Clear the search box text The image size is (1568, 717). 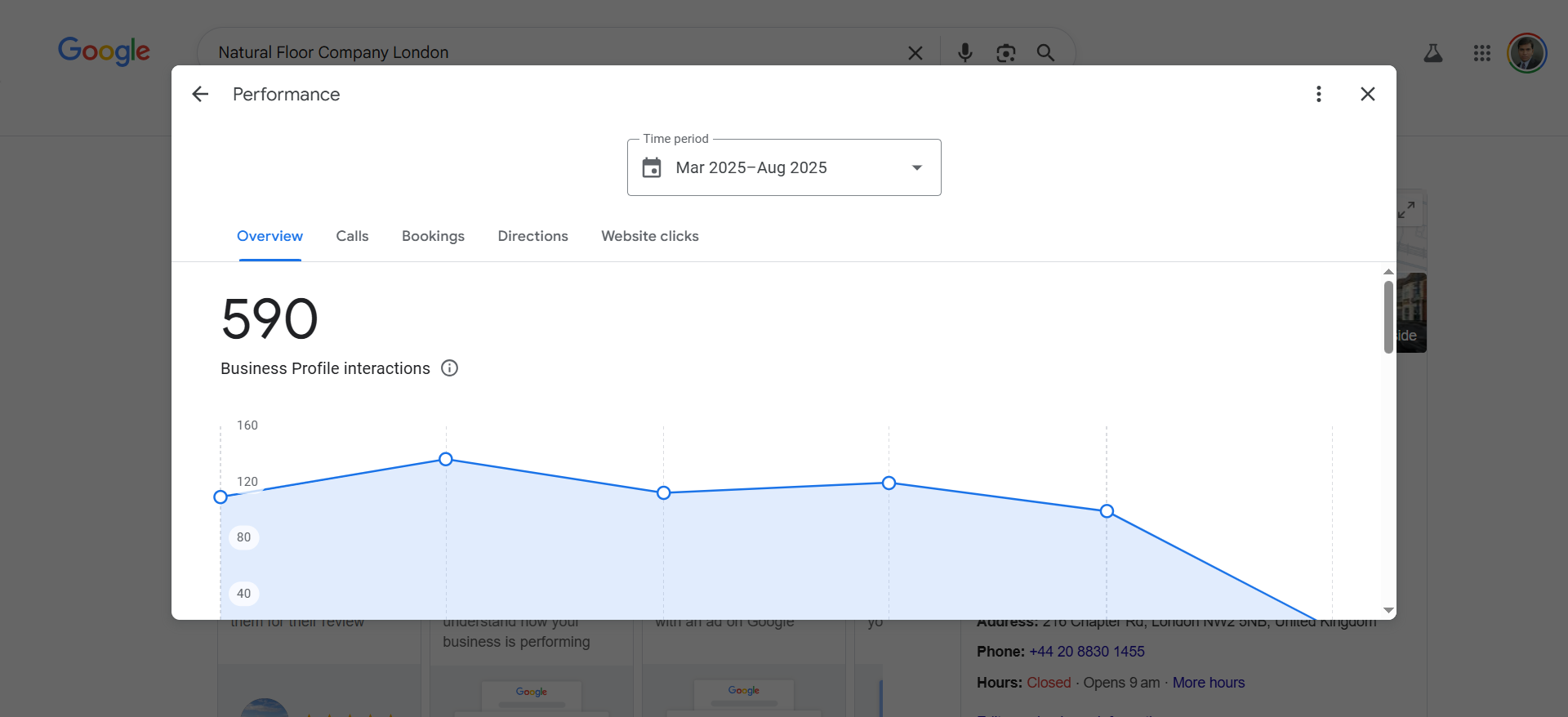915,53
